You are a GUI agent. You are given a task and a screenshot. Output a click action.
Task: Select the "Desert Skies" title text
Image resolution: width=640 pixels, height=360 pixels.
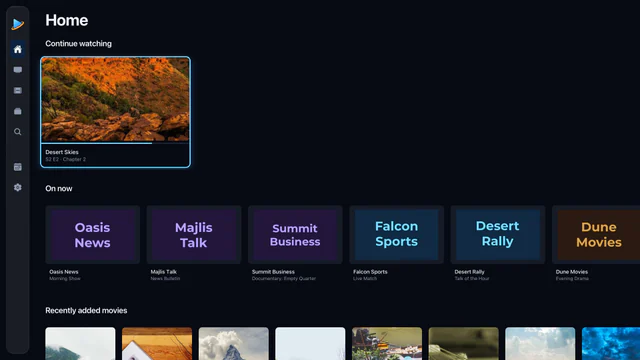click(x=62, y=152)
